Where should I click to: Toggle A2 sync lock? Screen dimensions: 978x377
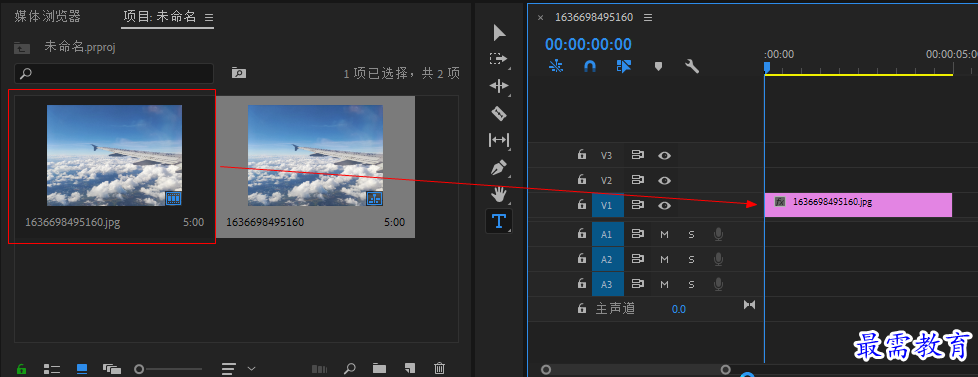[x=637, y=259]
